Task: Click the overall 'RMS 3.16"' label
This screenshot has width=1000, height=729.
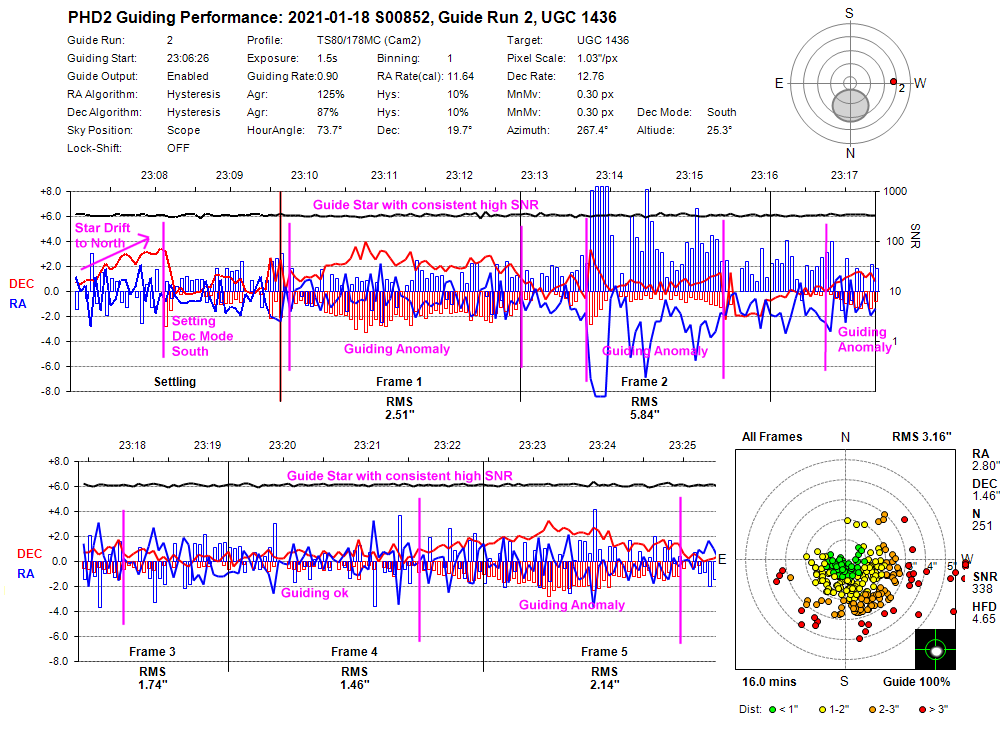Action: (922, 437)
